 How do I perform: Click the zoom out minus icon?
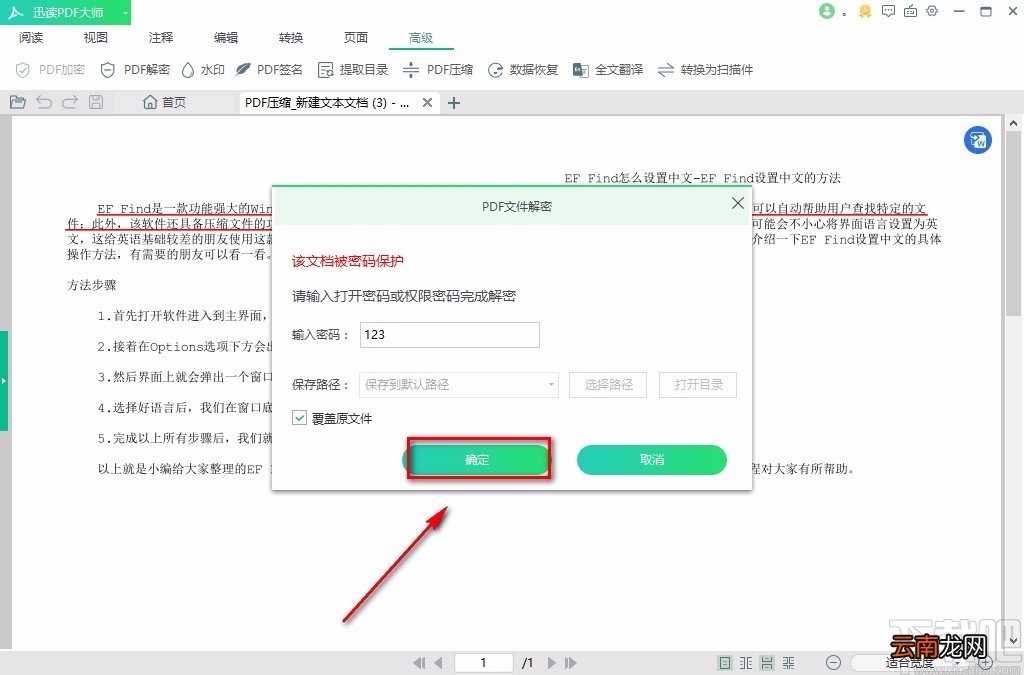pos(833,663)
